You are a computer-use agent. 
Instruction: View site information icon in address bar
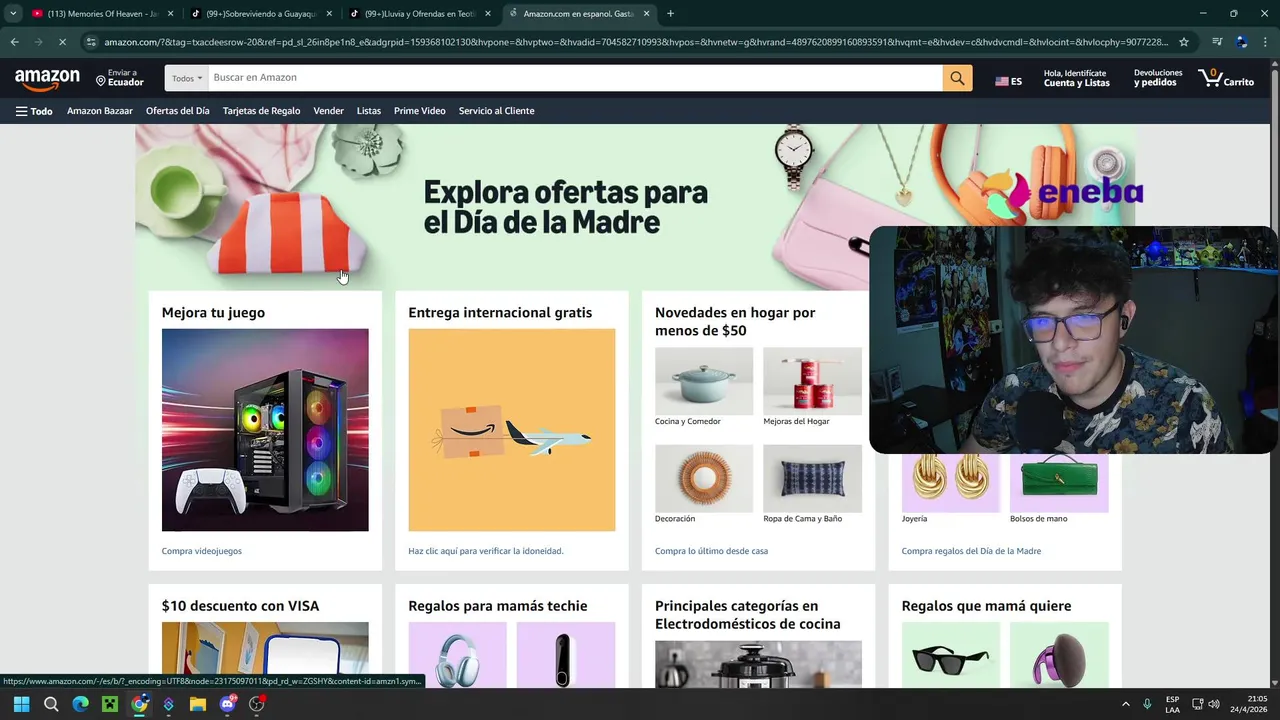click(91, 42)
